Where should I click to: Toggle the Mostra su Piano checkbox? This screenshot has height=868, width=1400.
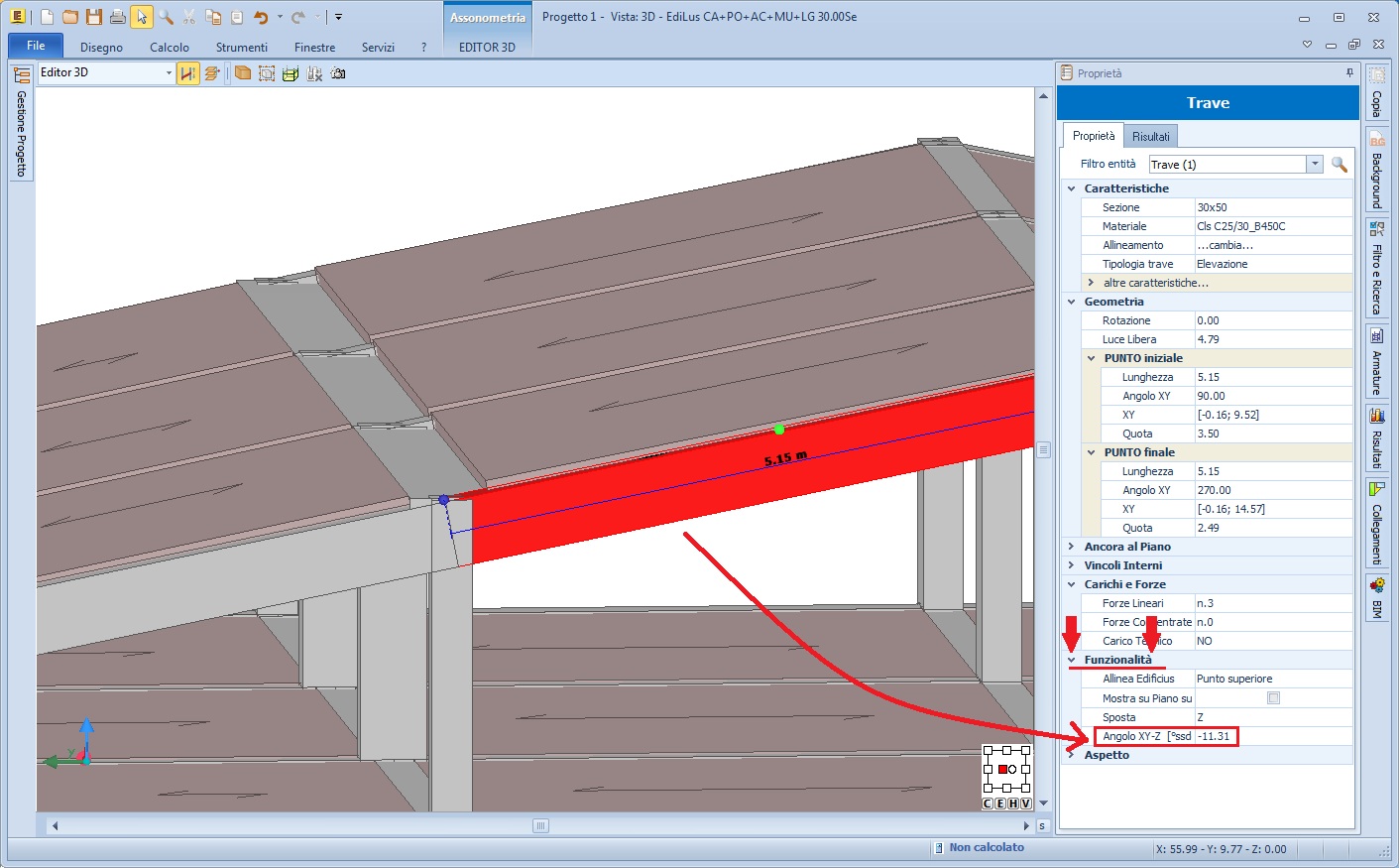1273,698
